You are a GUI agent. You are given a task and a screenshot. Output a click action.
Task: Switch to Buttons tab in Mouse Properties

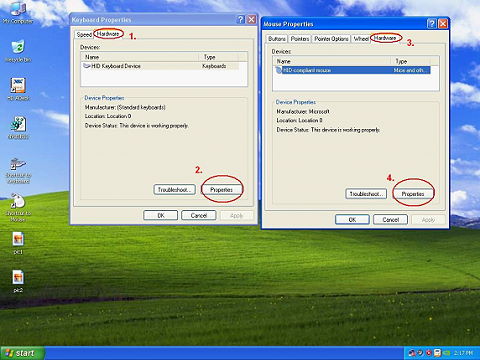point(277,39)
